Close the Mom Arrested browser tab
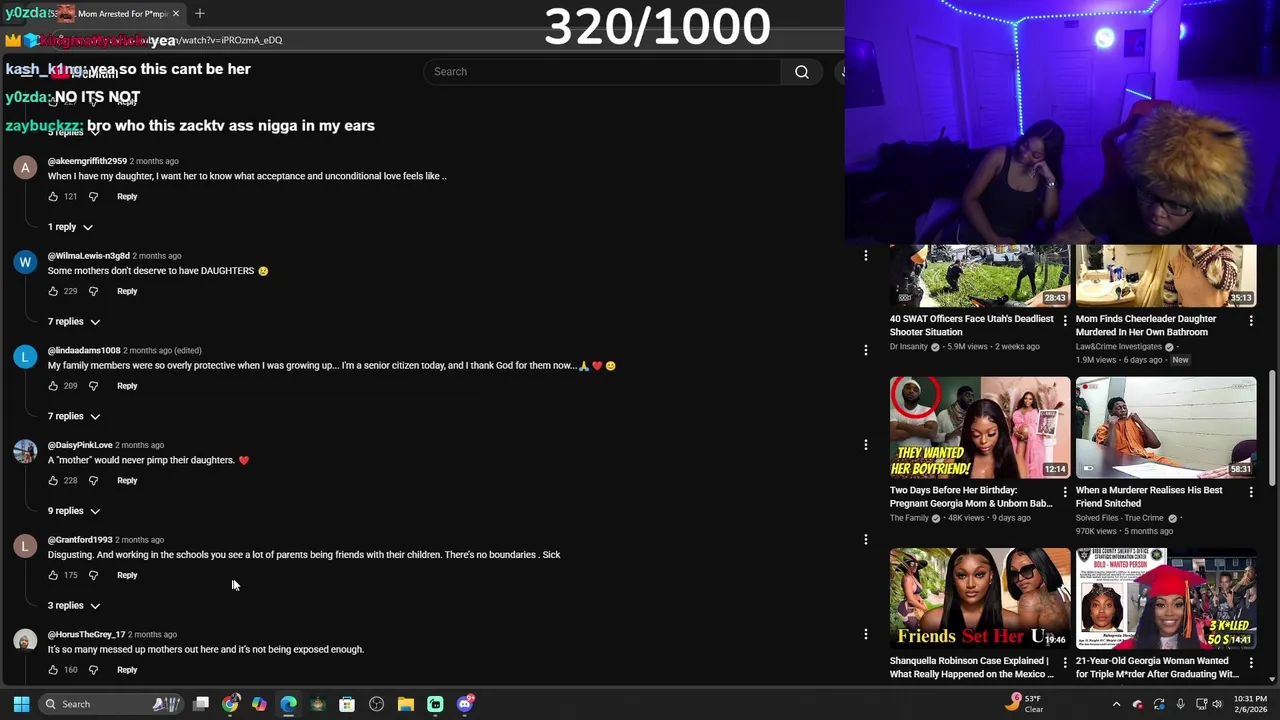Image resolution: width=1280 pixels, height=720 pixels. [x=176, y=13]
